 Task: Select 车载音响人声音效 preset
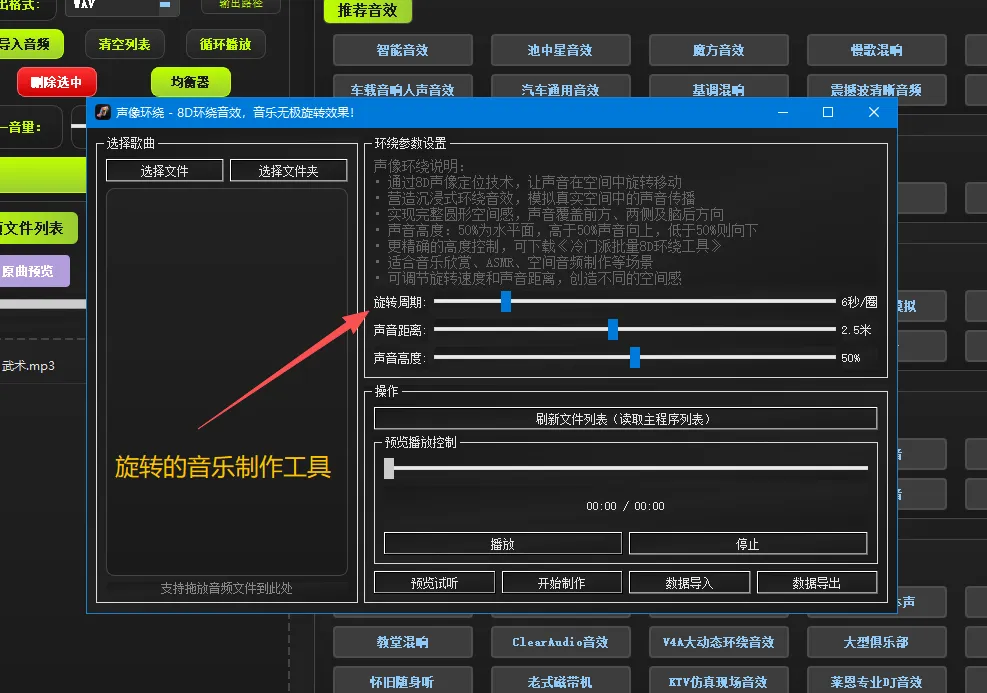click(402, 87)
